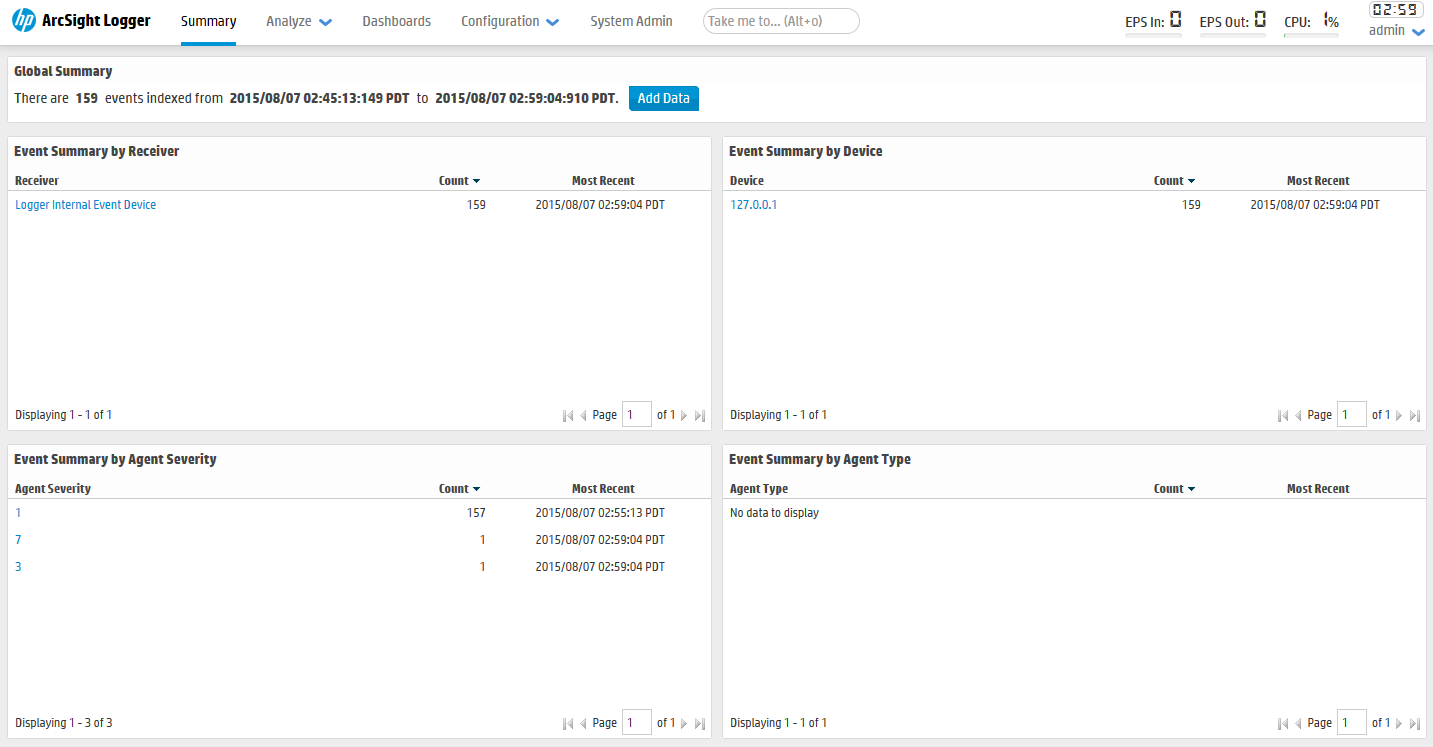
Task: Go to next page in Device panel
Action: (1399, 415)
